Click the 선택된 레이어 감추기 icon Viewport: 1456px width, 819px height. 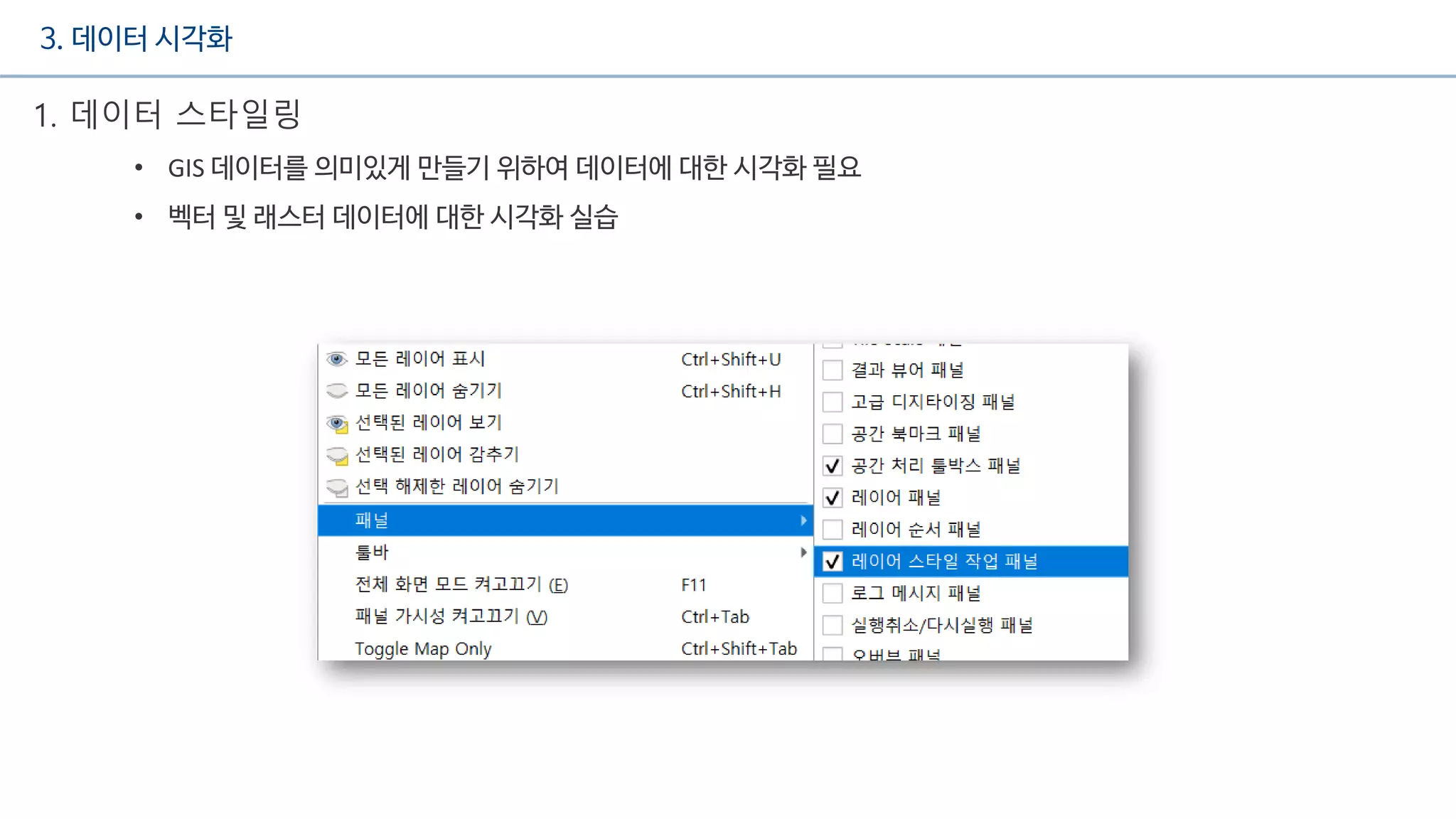[337, 455]
